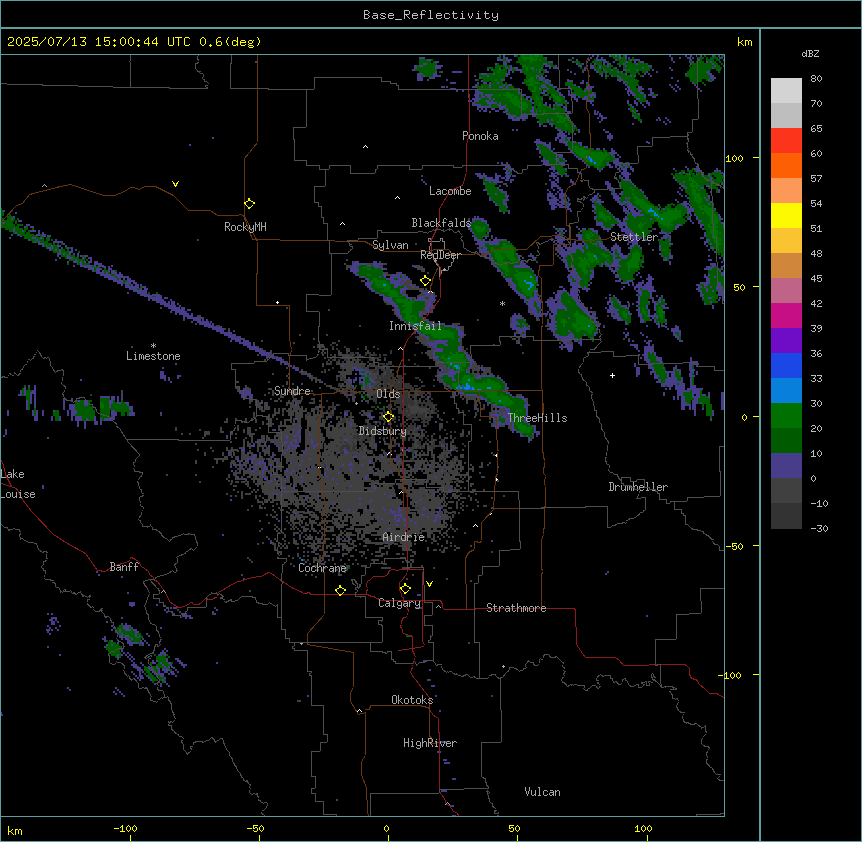Select the yellow diamond marker above Calgary label
Image resolution: width=862 pixels, height=842 pixels.
point(405,589)
